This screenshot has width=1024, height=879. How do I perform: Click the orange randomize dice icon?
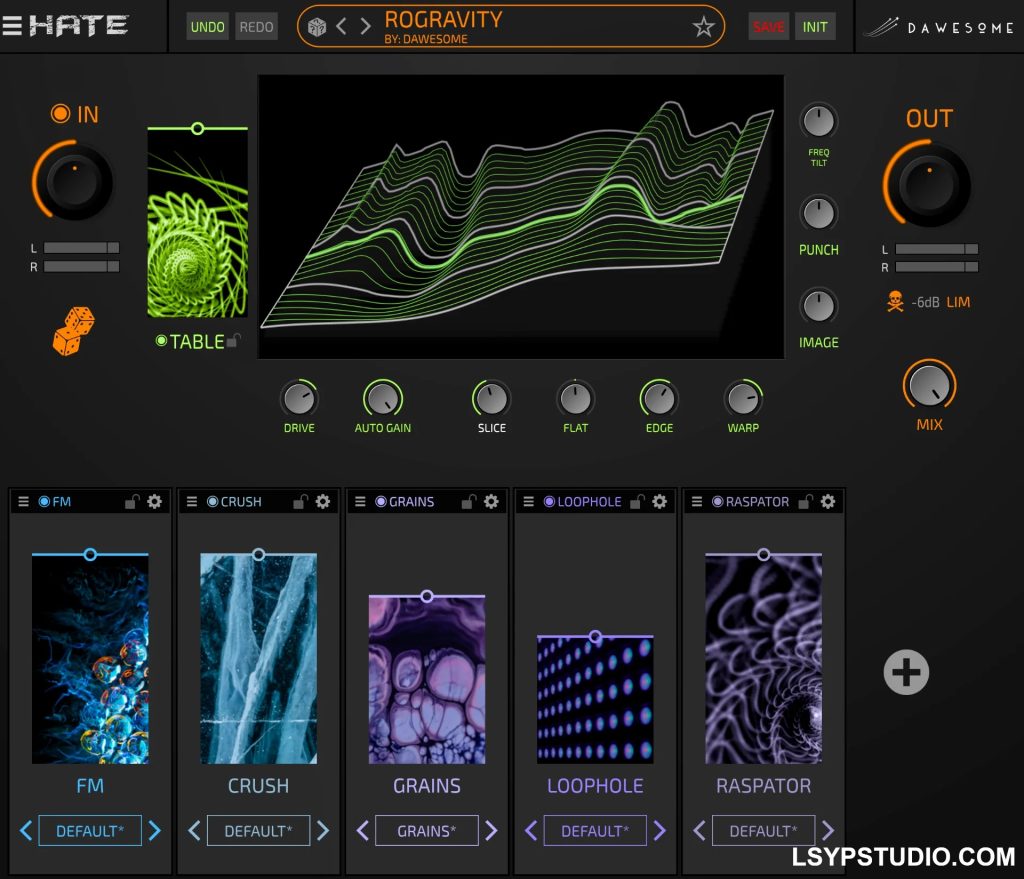pyautogui.click(x=73, y=331)
